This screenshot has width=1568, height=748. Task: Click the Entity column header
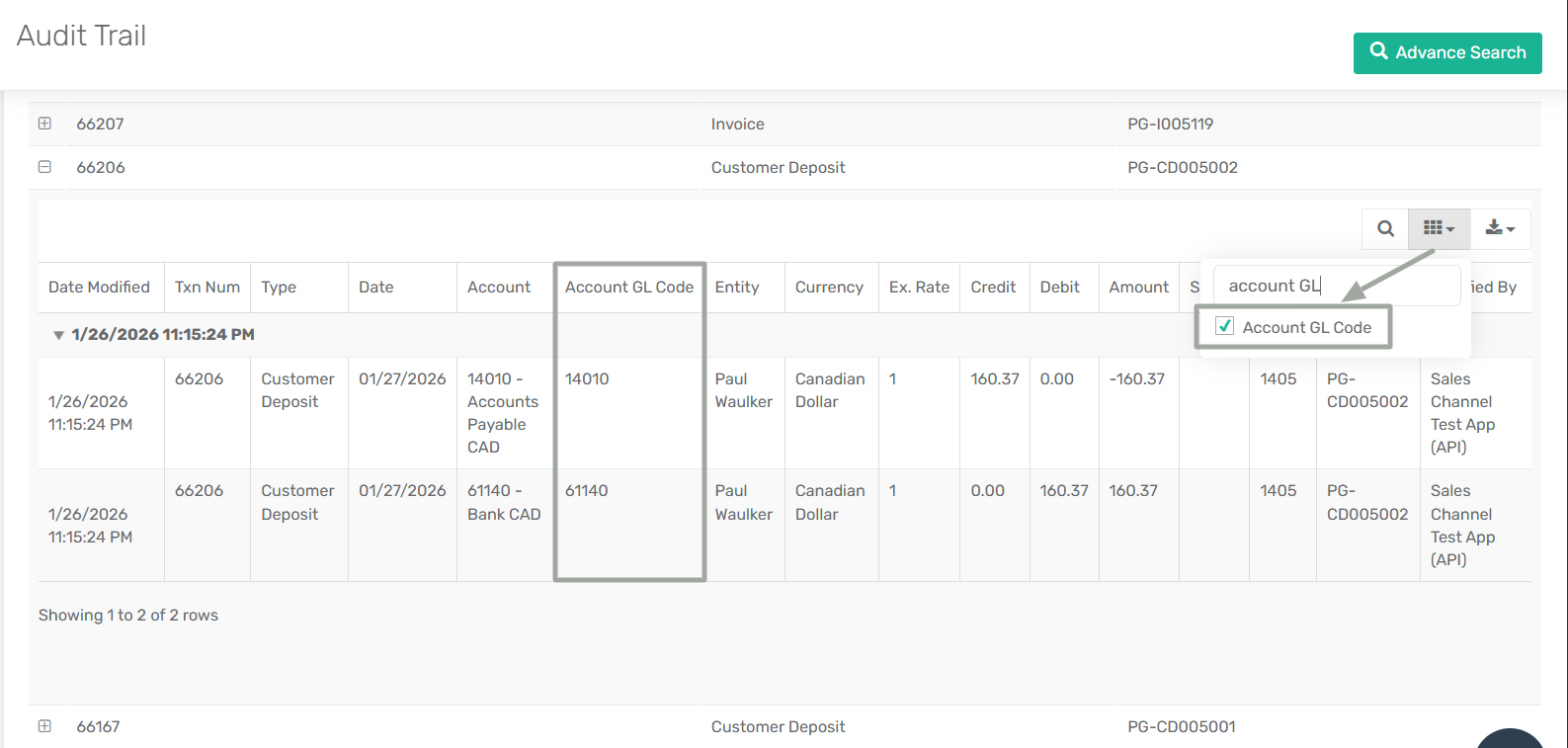click(737, 288)
